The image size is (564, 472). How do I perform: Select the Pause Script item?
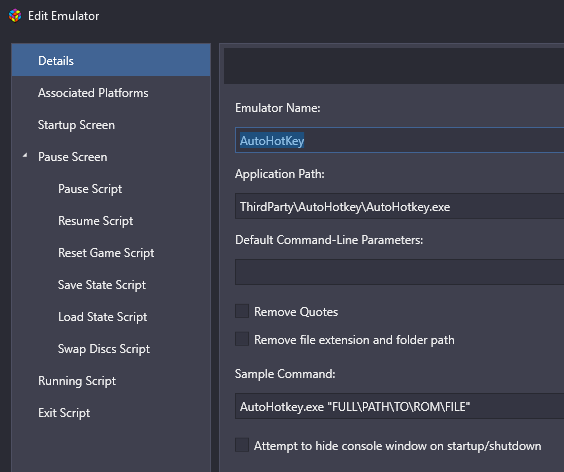pos(111,189)
